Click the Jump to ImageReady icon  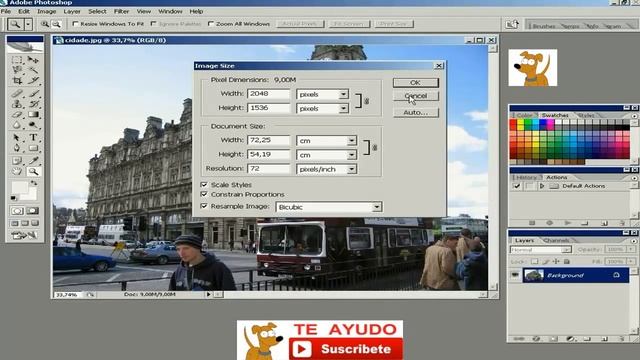[x=24, y=236]
